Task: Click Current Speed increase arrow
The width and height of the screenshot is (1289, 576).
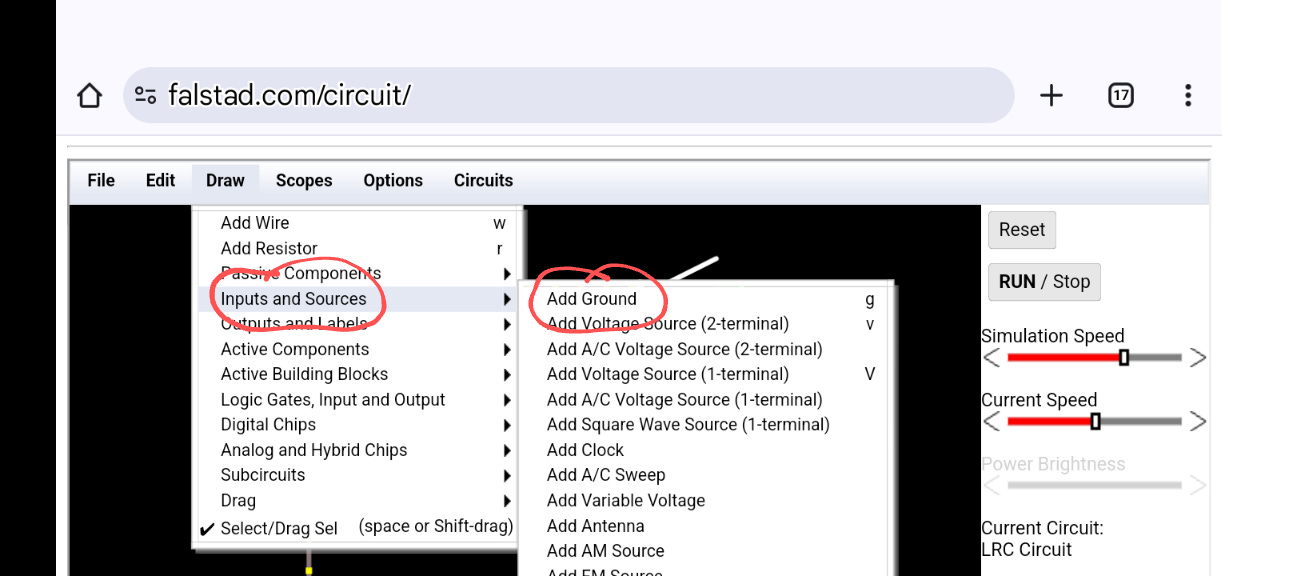Action: [1197, 421]
